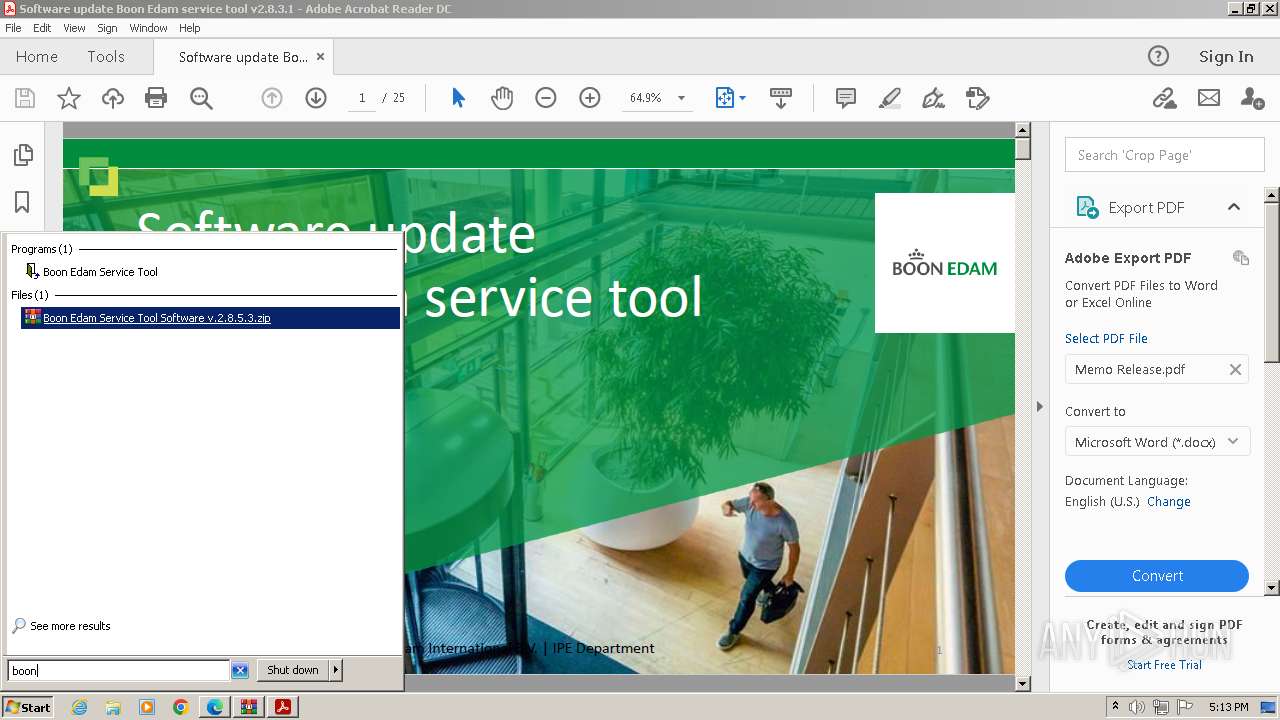Switch to the Tools tab
Screen dimensions: 1280x720
106,57
